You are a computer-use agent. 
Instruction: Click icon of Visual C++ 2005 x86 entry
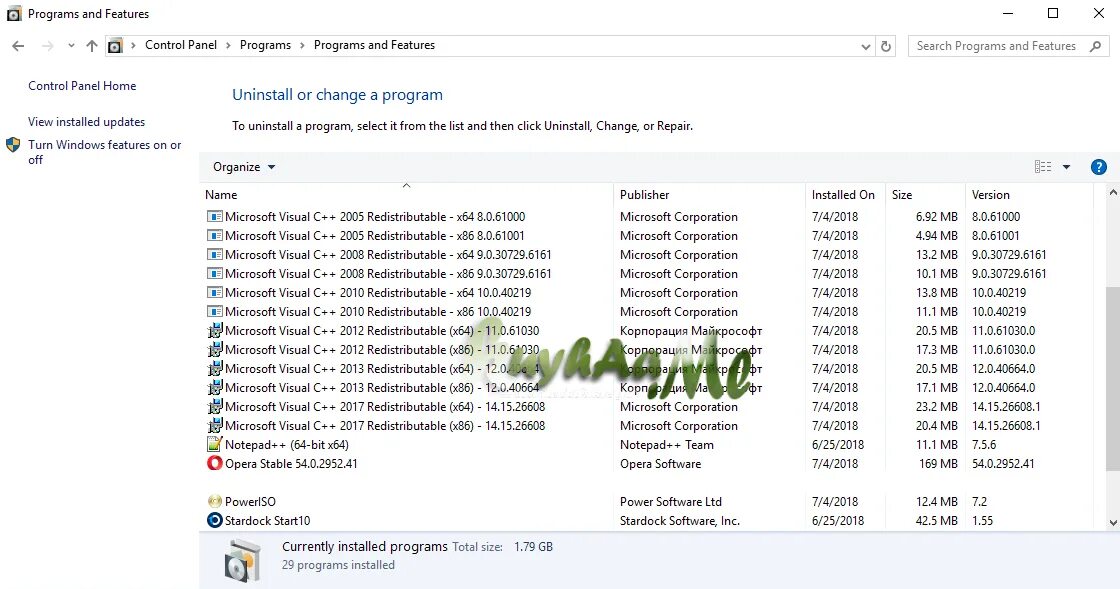click(x=214, y=236)
